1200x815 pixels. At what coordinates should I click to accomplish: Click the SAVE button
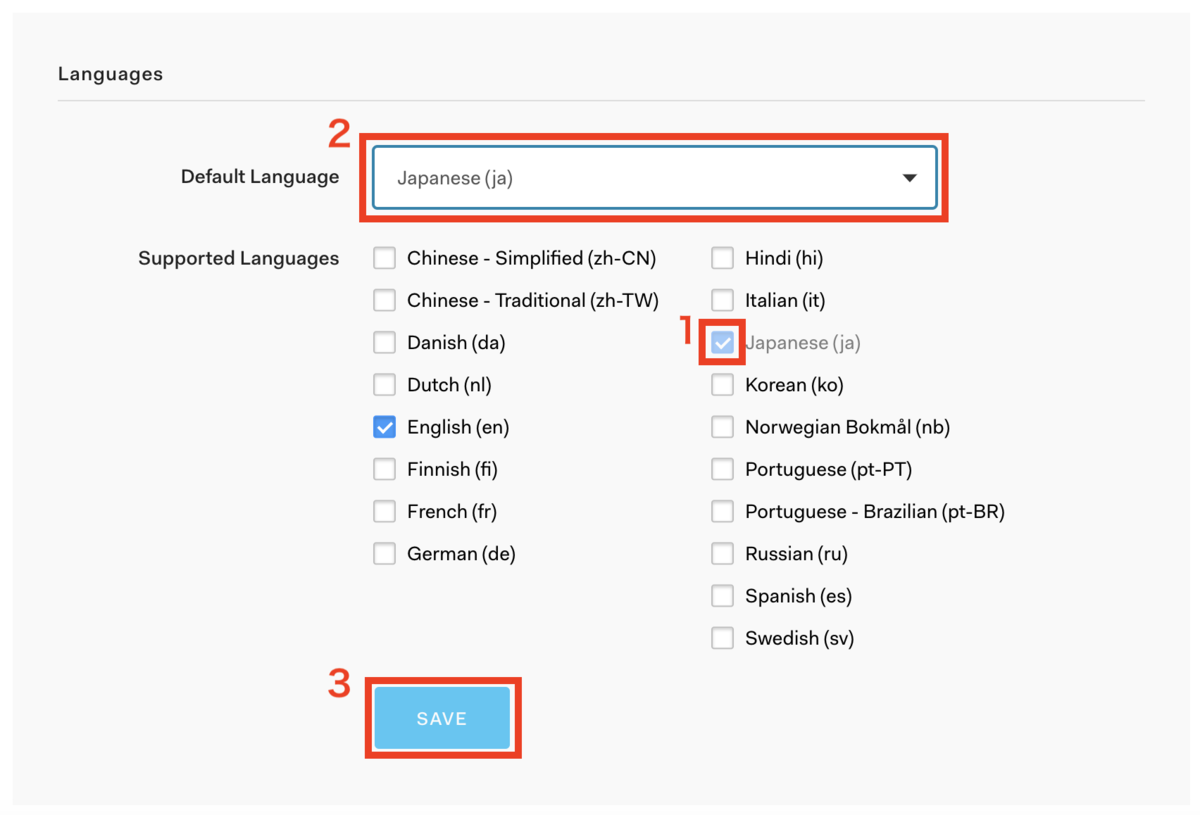[442, 718]
